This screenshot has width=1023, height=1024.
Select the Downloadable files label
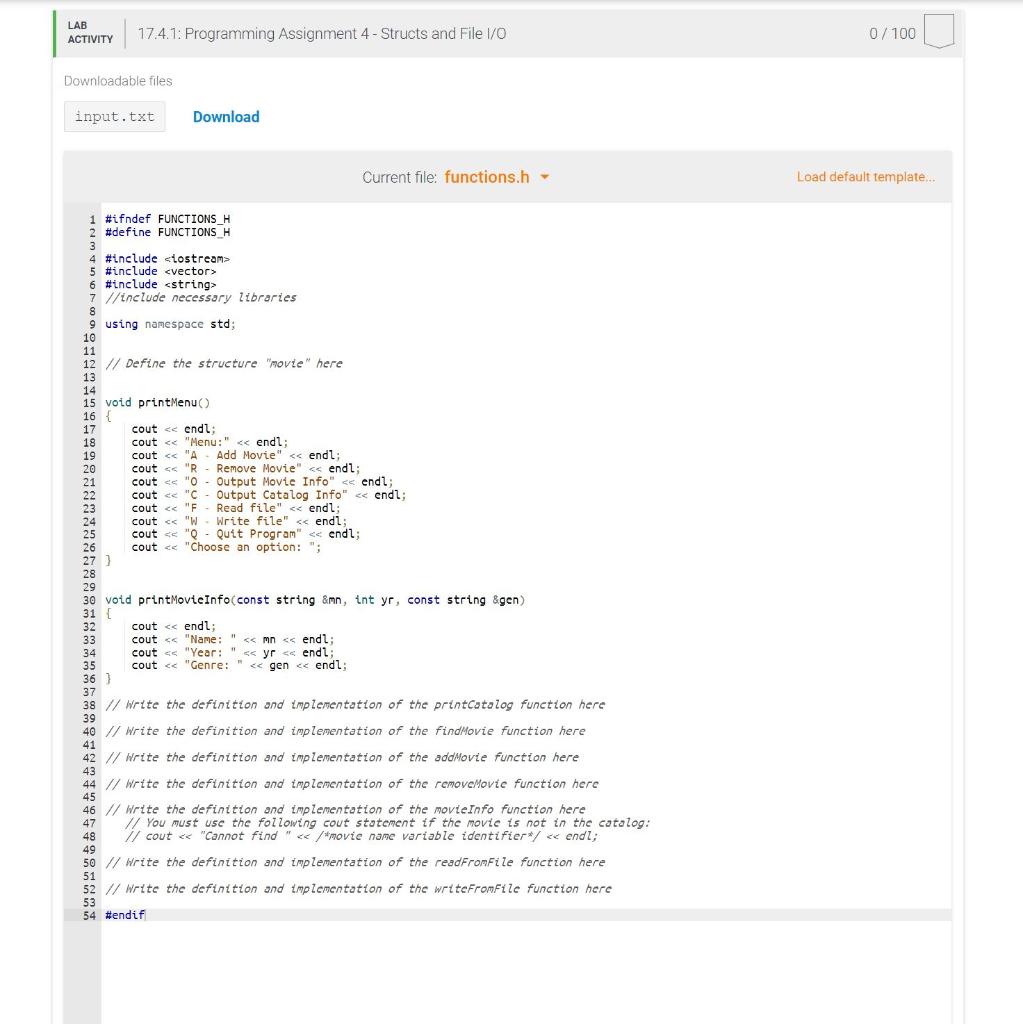[116, 81]
